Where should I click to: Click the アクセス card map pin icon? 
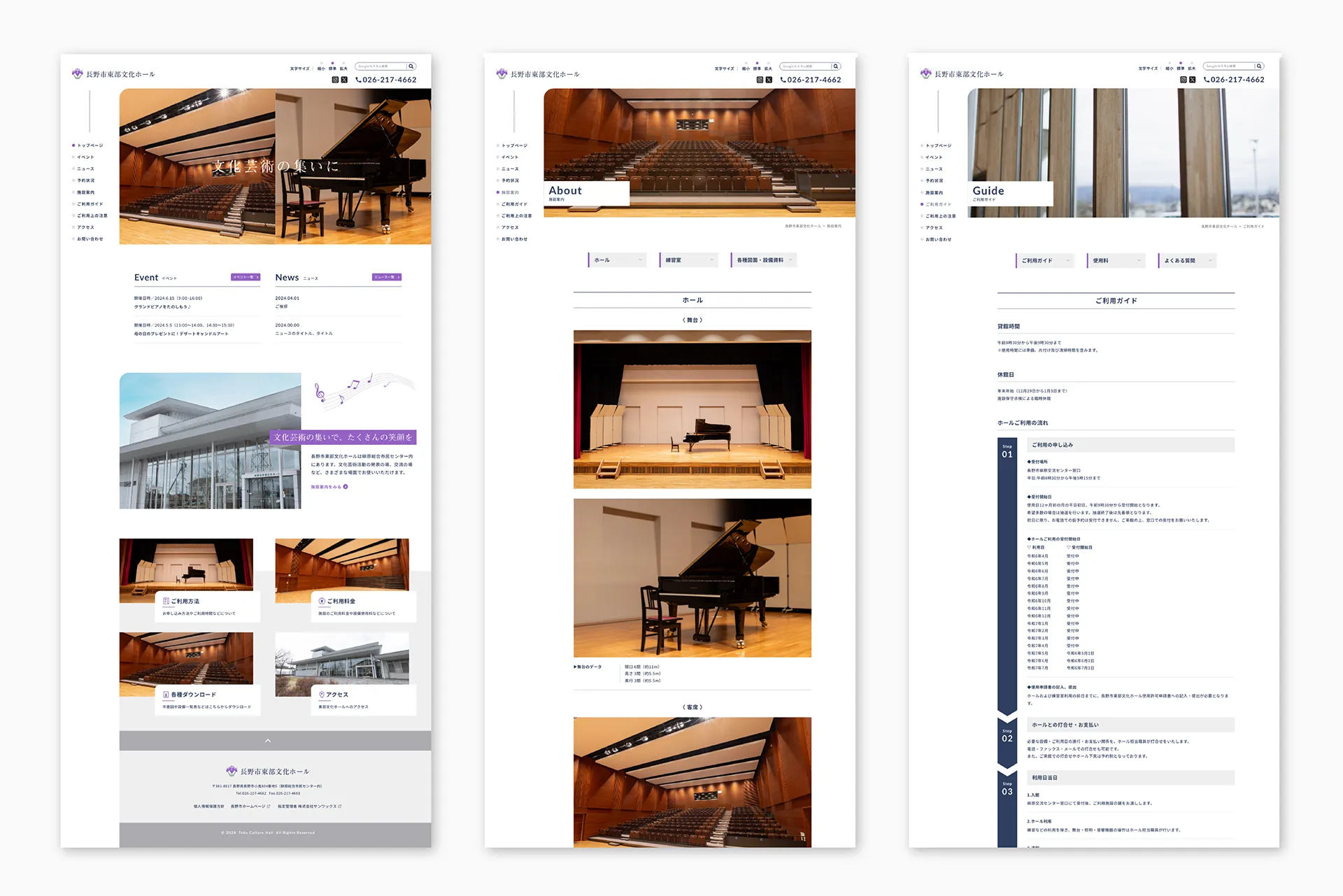[x=322, y=695]
